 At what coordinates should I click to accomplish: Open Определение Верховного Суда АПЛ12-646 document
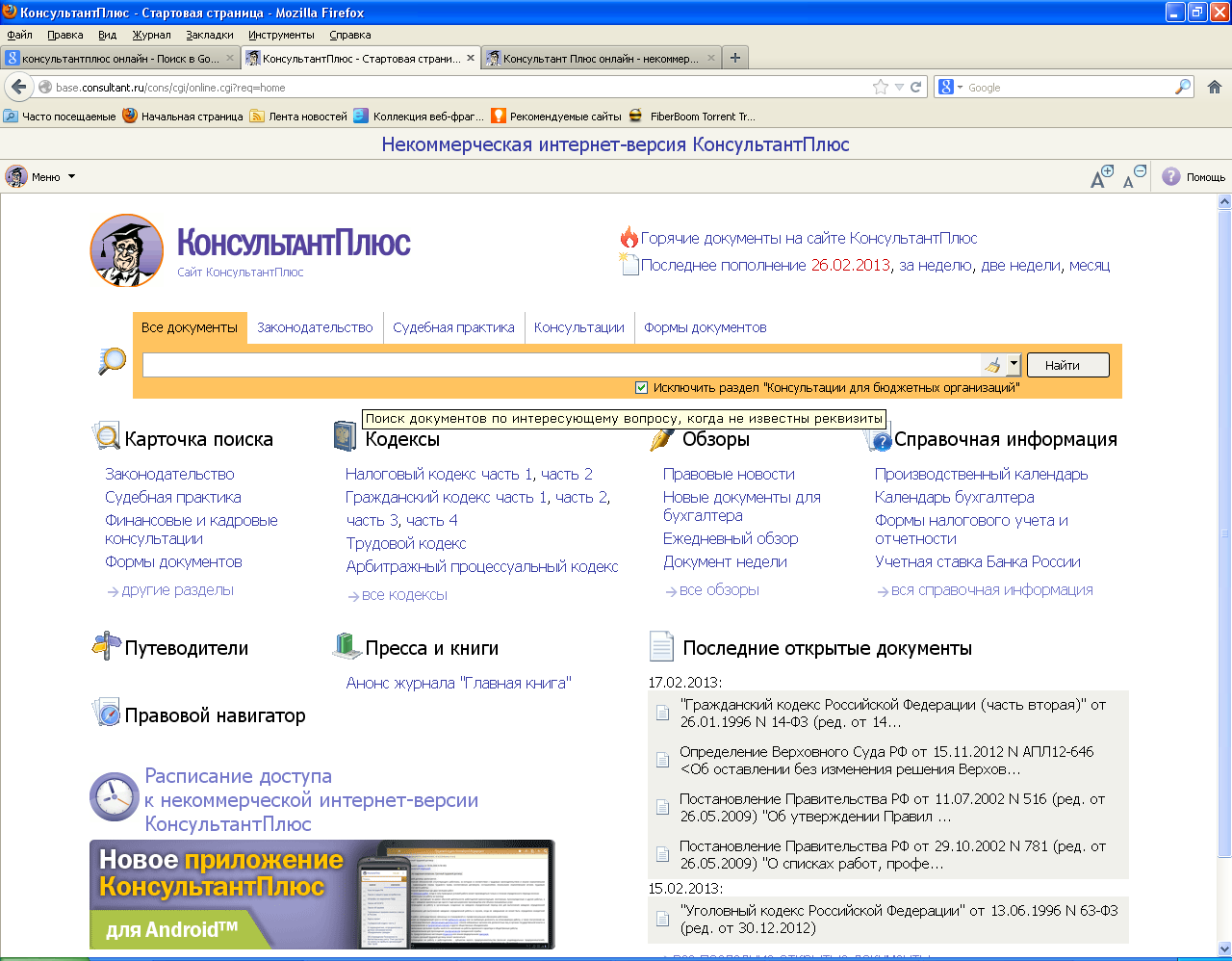click(886, 761)
